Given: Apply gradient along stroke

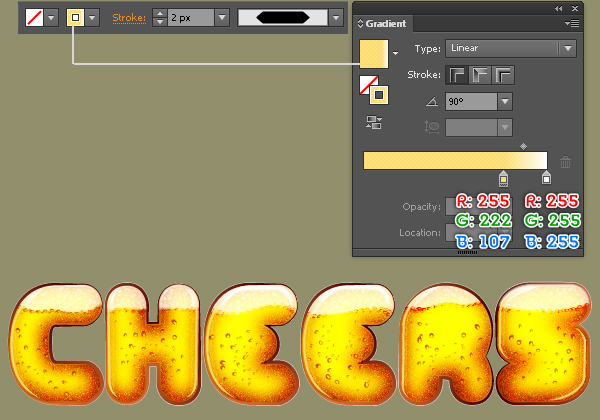Looking at the screenshot, I should pyautogui.click(x=480, y=75).
